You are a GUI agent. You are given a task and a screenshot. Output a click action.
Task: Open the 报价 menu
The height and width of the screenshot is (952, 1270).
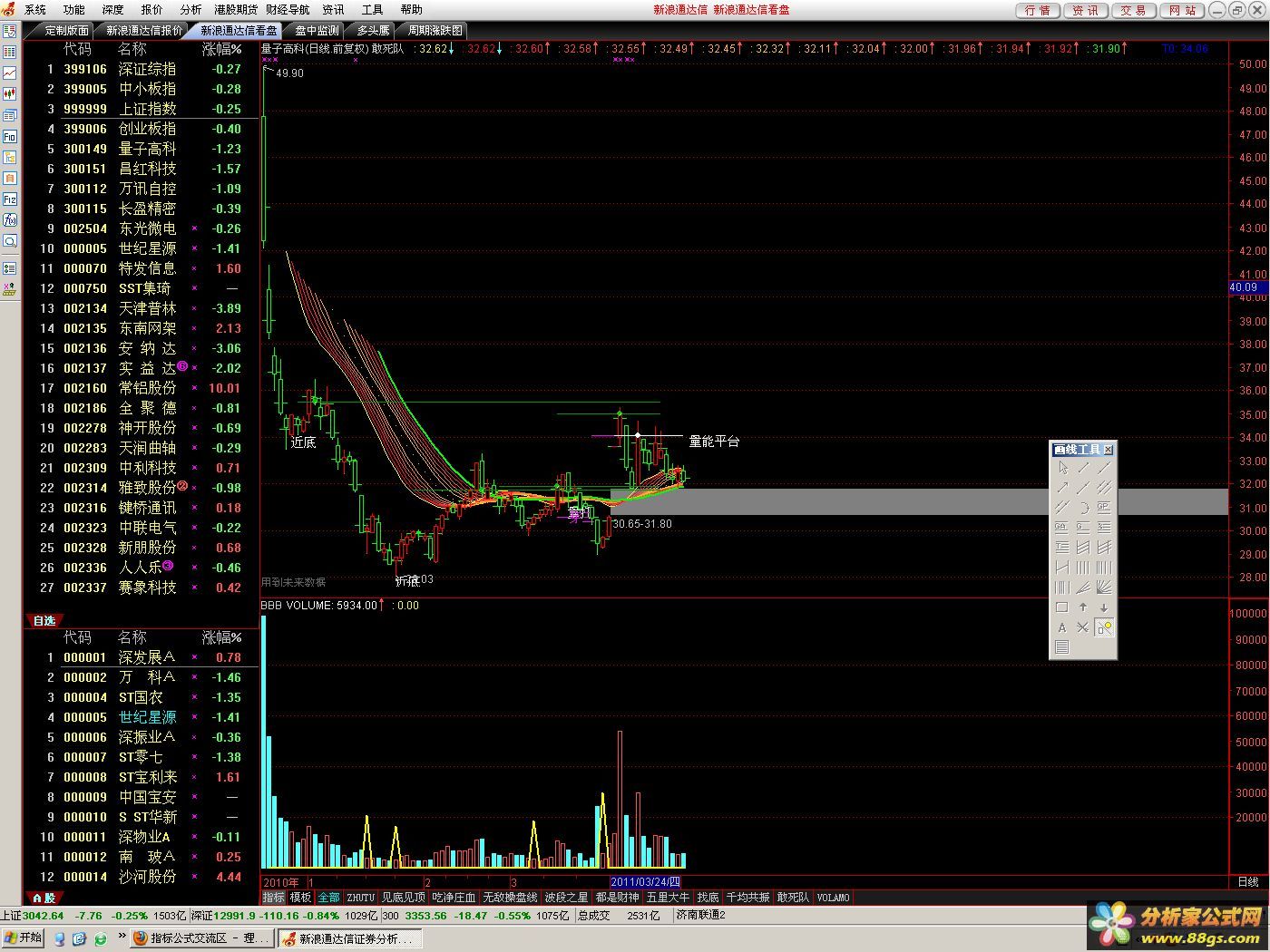click(x=151, y=9)
